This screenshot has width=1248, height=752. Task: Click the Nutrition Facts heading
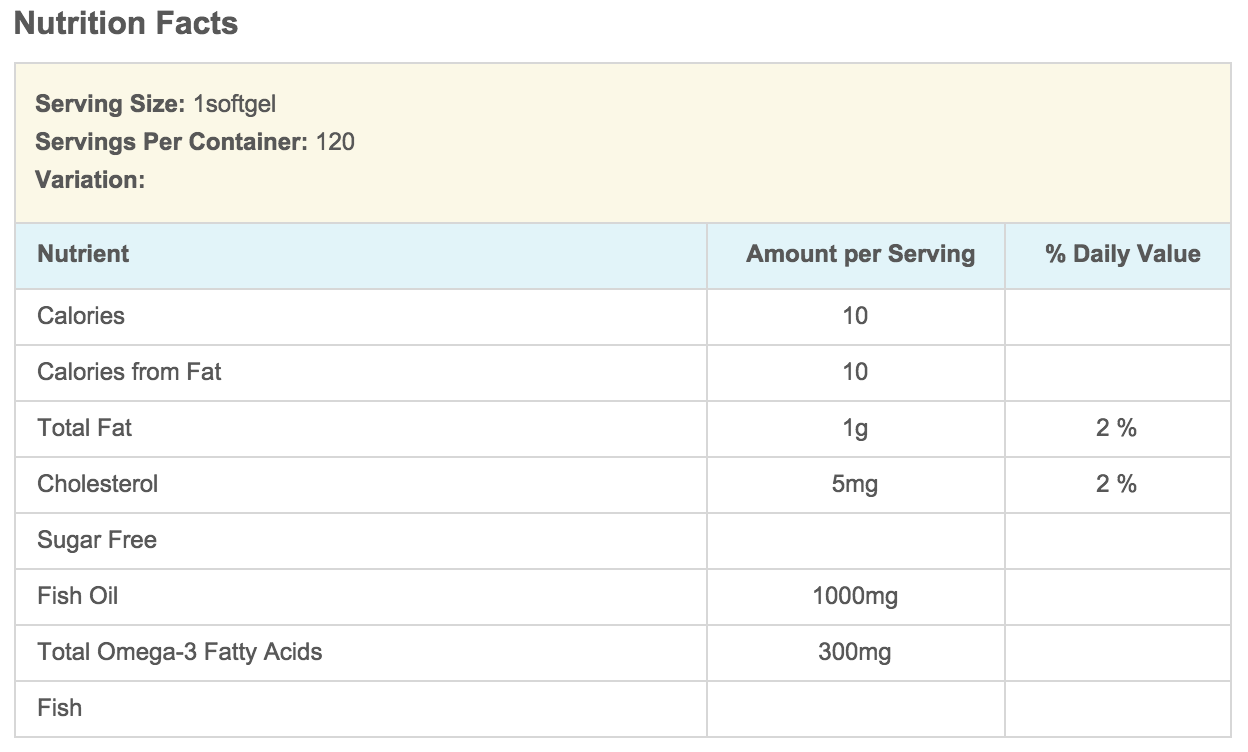pyautogui.click(x=126, y=23)
